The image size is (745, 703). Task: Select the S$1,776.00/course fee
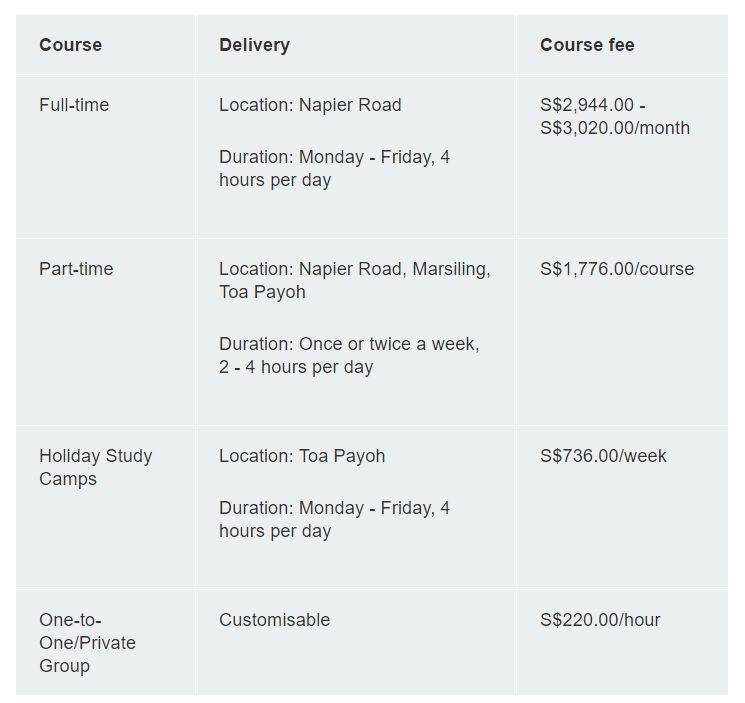click(616, 269)
